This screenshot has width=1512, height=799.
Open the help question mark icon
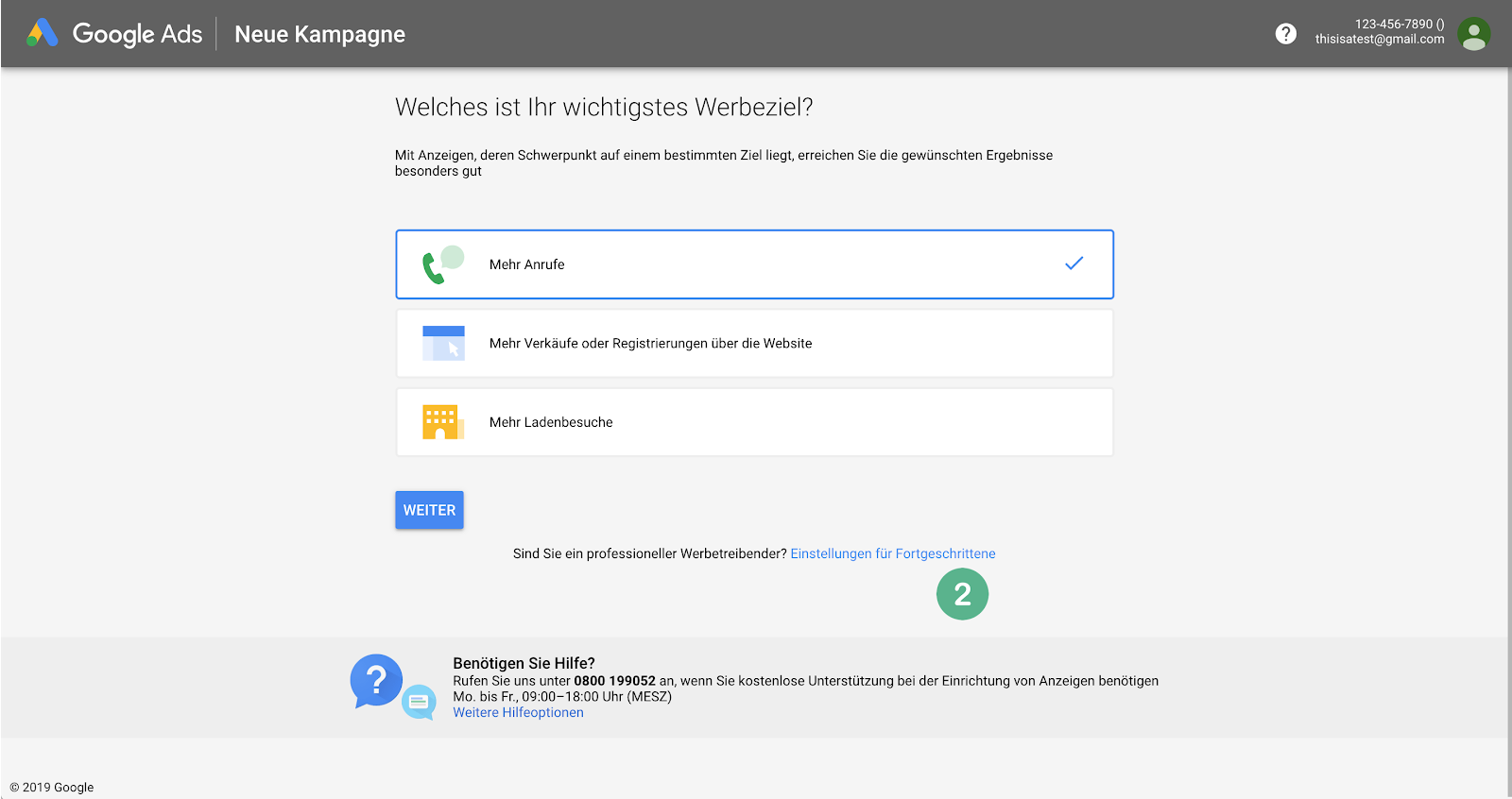point(1285,34)
